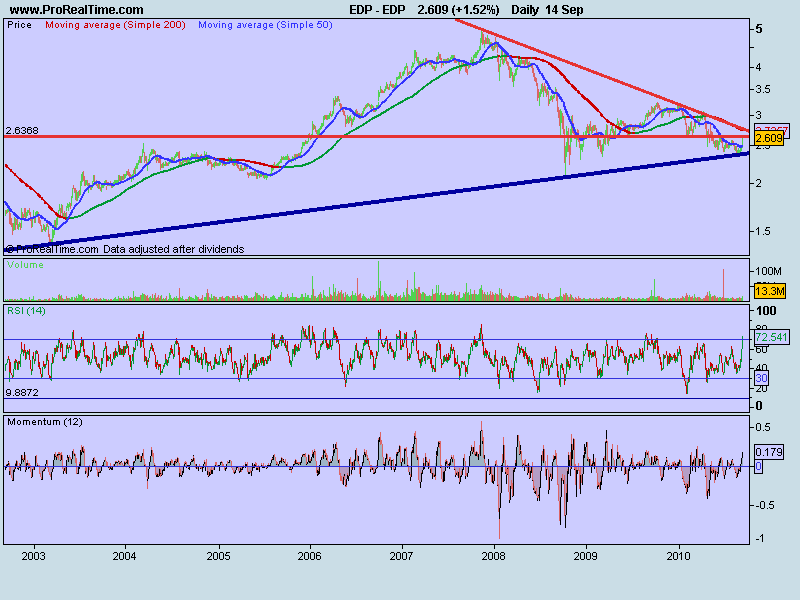The image size is (800, 600).
Task: Click the 30 RSI level tag
Action: pos(761,378)
